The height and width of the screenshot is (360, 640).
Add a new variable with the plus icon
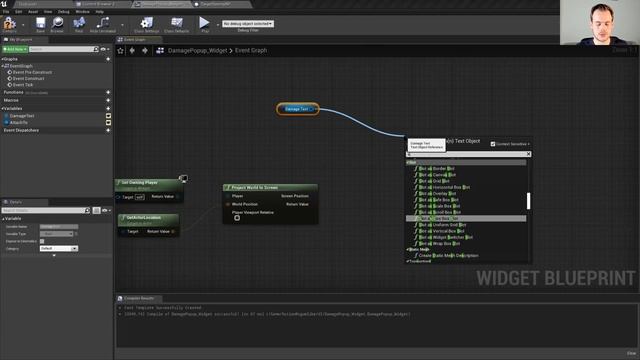pos(108,109)
